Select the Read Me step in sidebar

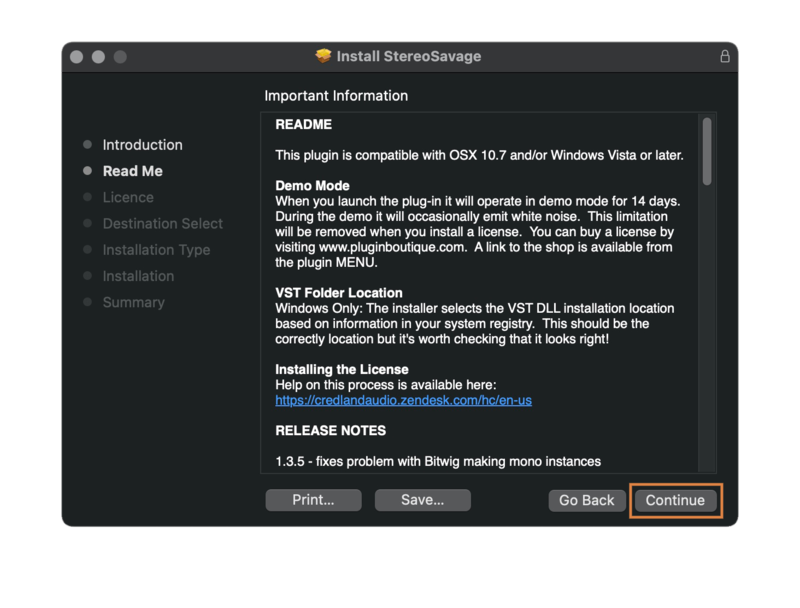coord(132,171)
